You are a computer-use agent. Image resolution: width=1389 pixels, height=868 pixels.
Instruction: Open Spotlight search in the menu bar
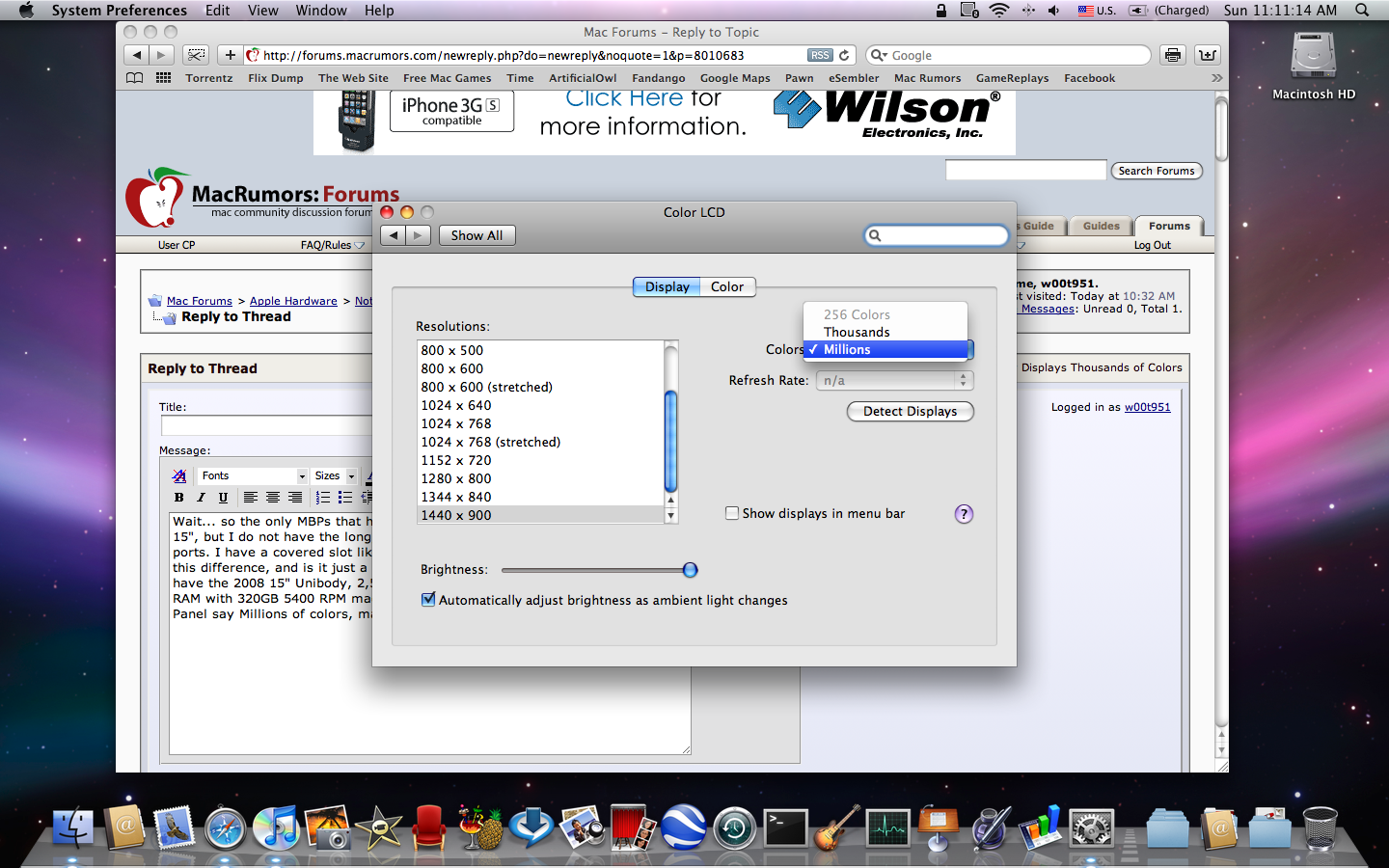point(1362,11)
